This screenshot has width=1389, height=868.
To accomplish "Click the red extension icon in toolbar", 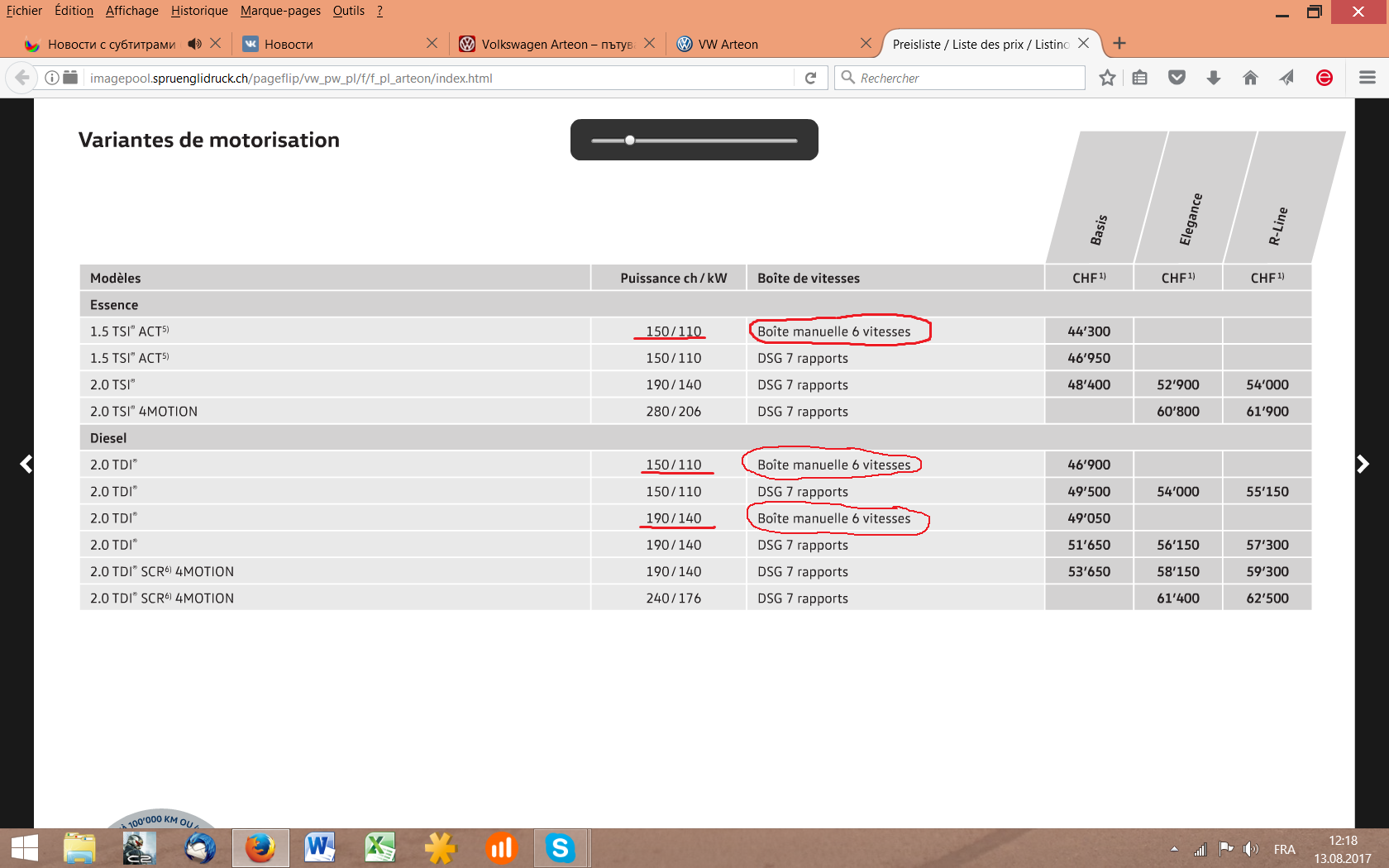I will [1325, 78].
